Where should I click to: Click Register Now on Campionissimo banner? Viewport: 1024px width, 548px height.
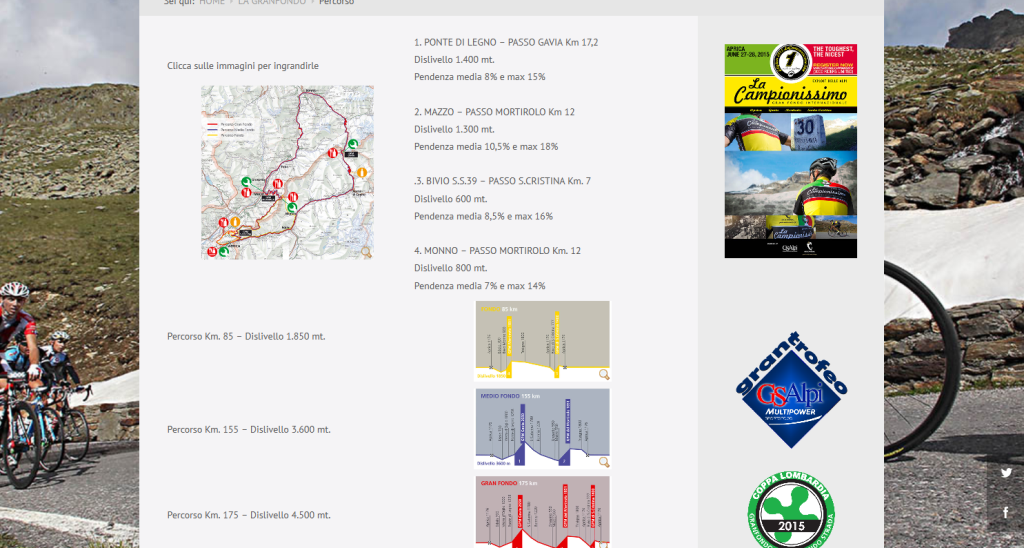[832, 62]
